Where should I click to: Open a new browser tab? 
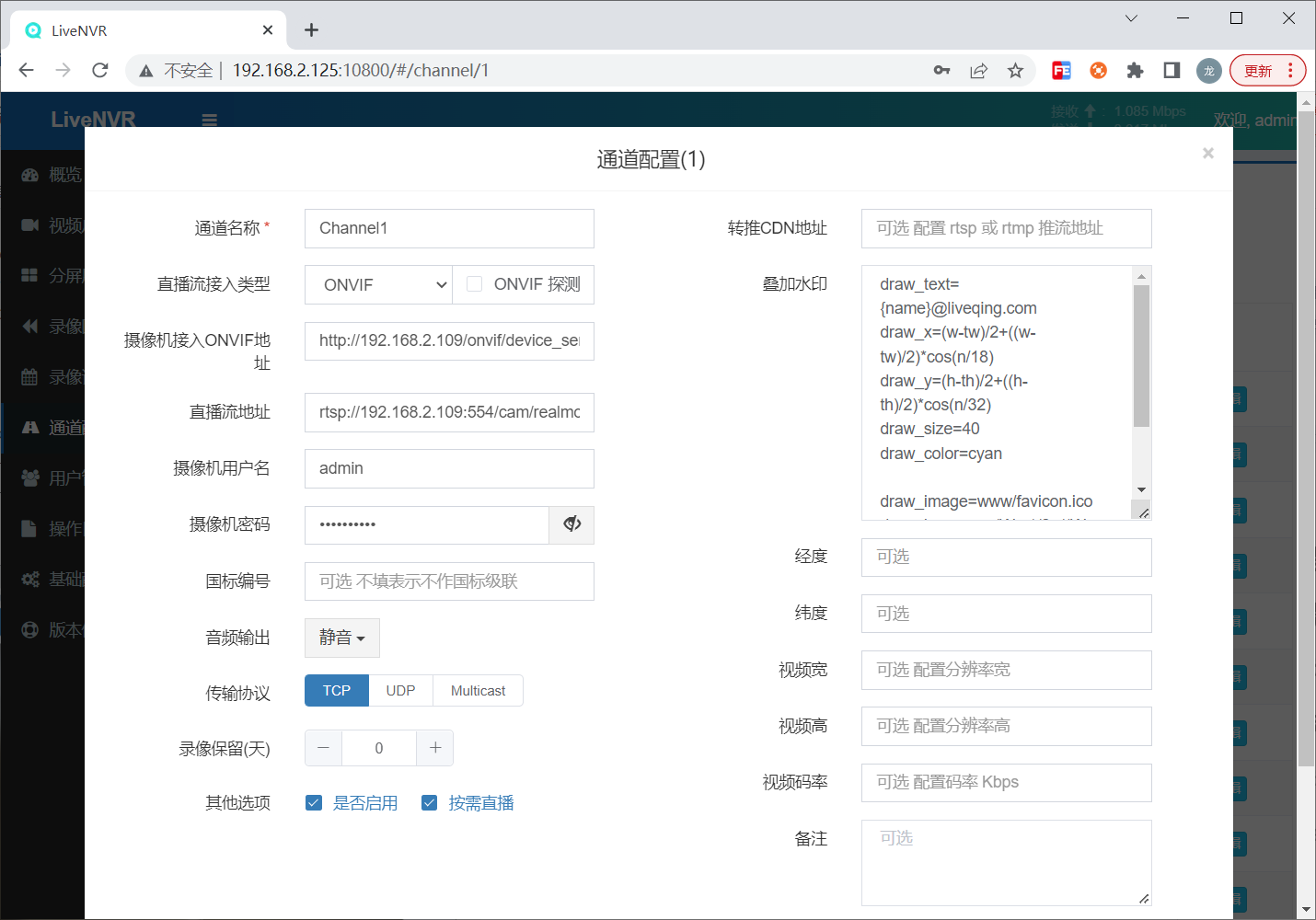pos(311,30)
